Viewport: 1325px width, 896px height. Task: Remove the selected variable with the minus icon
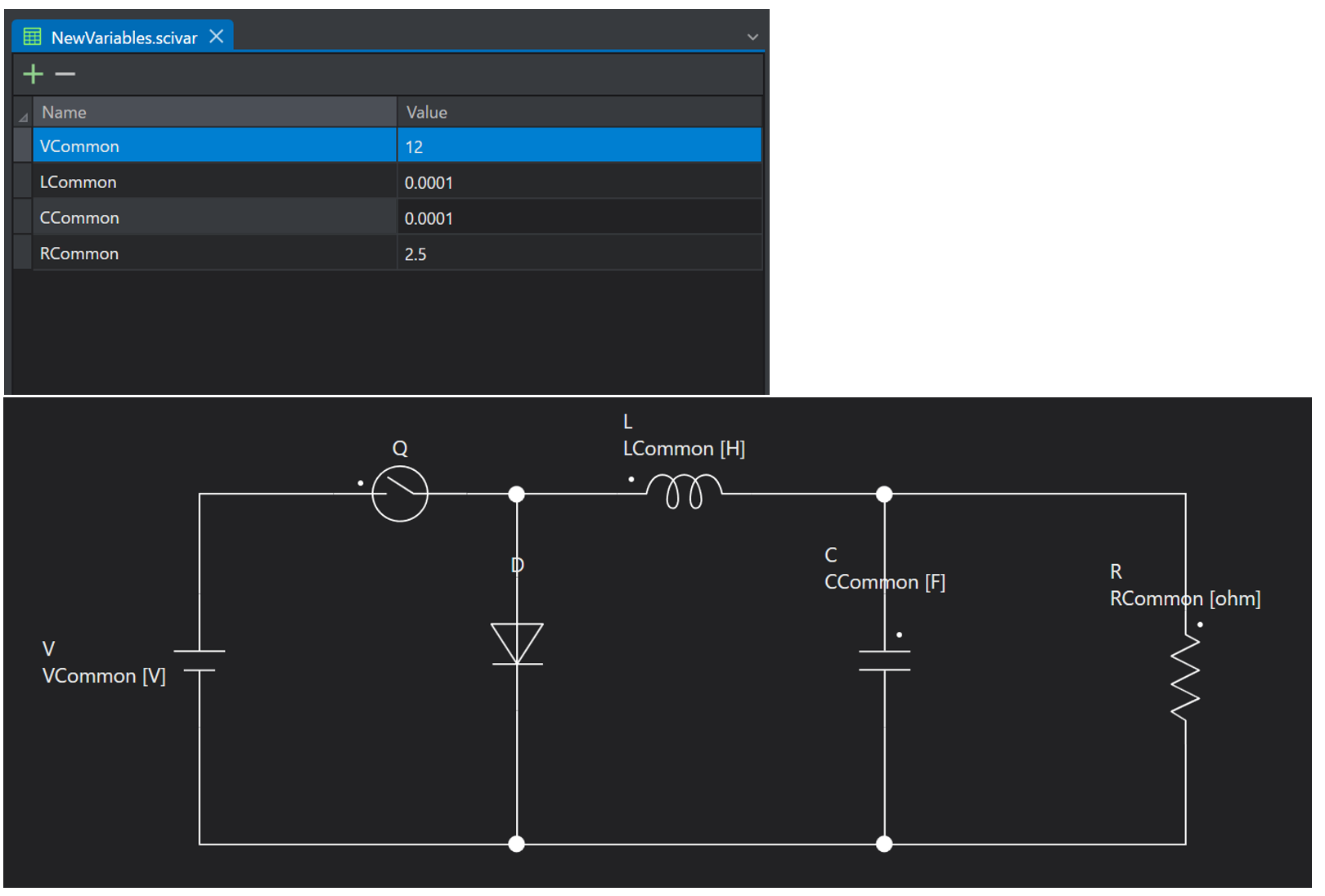(65, 74)
